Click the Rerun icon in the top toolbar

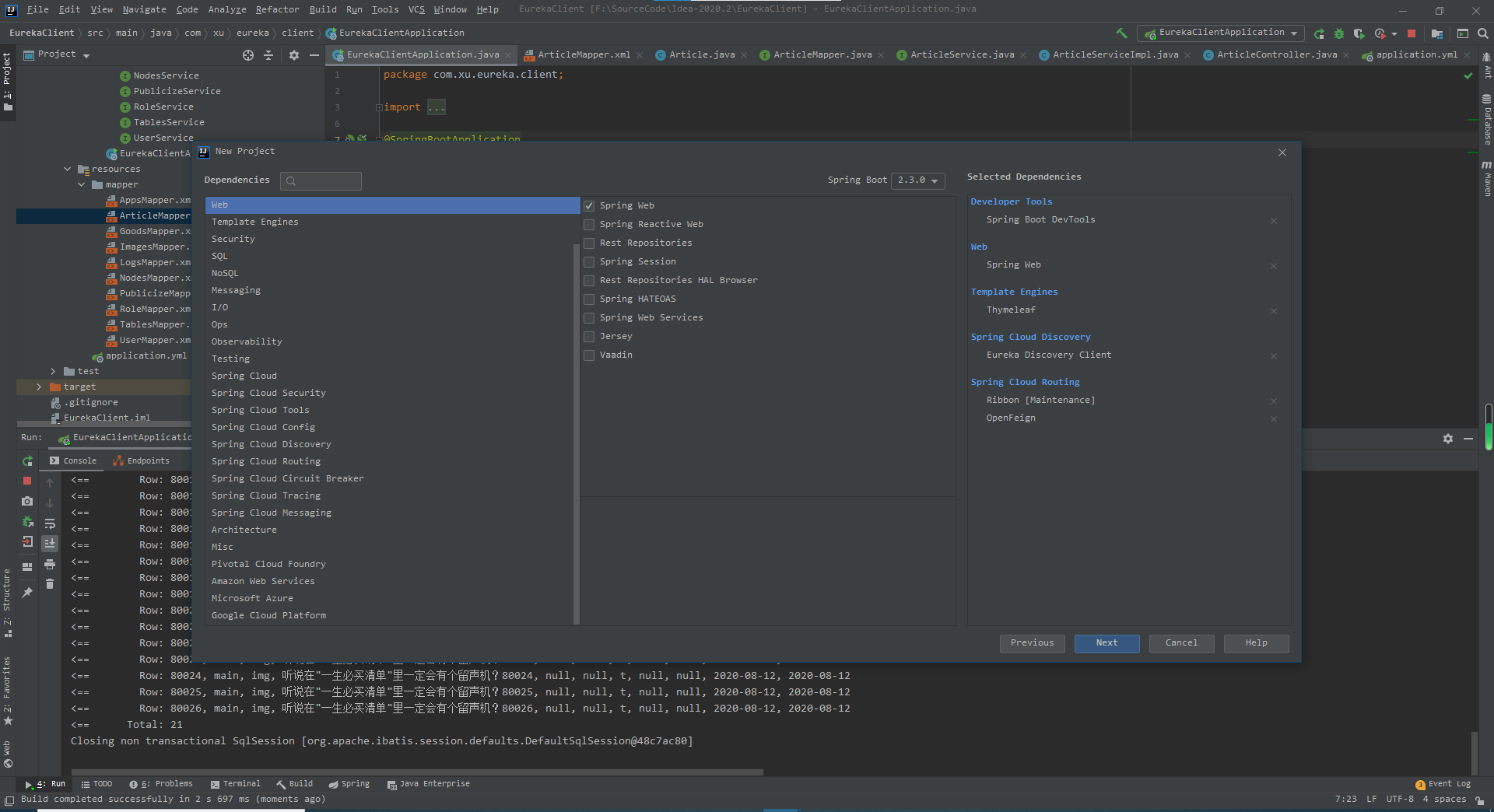pos(1319,33)
